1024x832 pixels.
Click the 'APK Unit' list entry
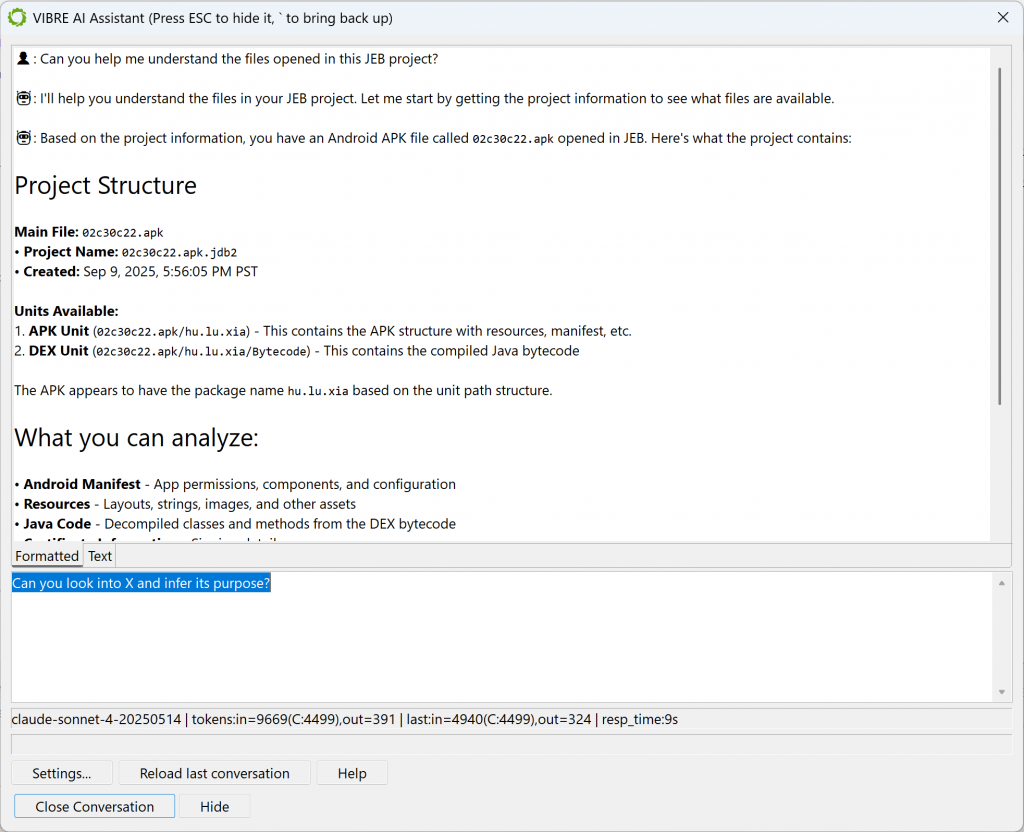tap(323, 331)
